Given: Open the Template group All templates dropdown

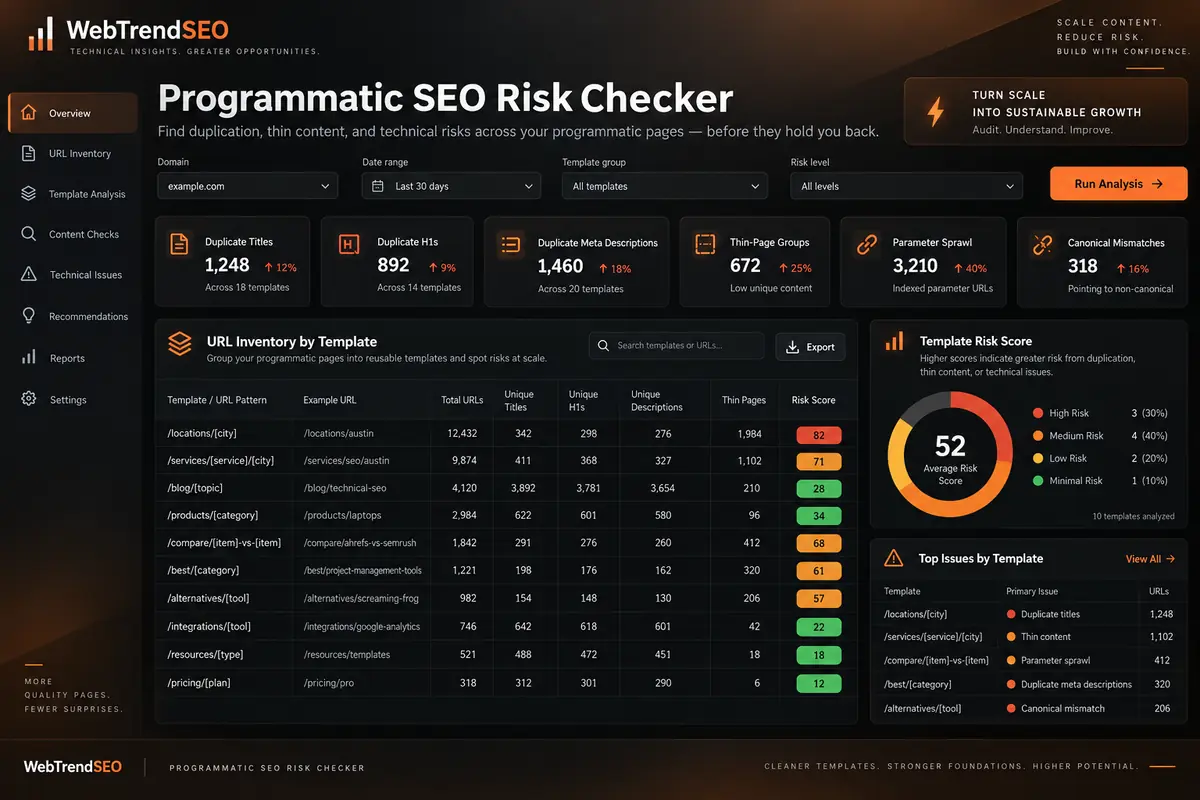Looking at the screenshot, I should tap(665, 186).
